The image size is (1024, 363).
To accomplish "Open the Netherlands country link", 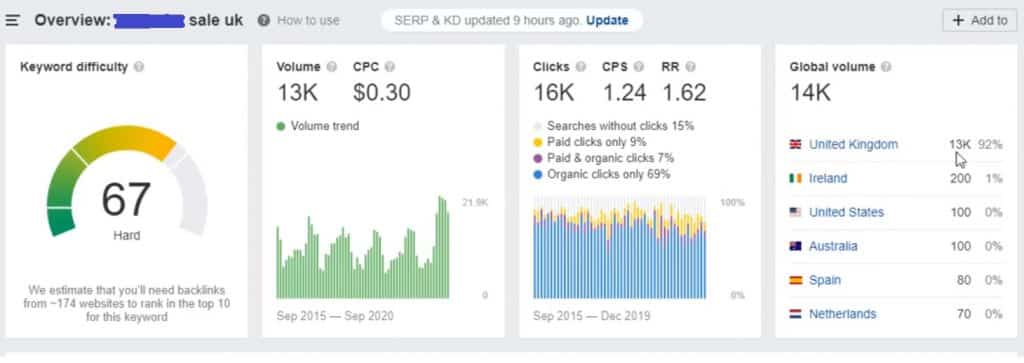I will tap(842, 314).
